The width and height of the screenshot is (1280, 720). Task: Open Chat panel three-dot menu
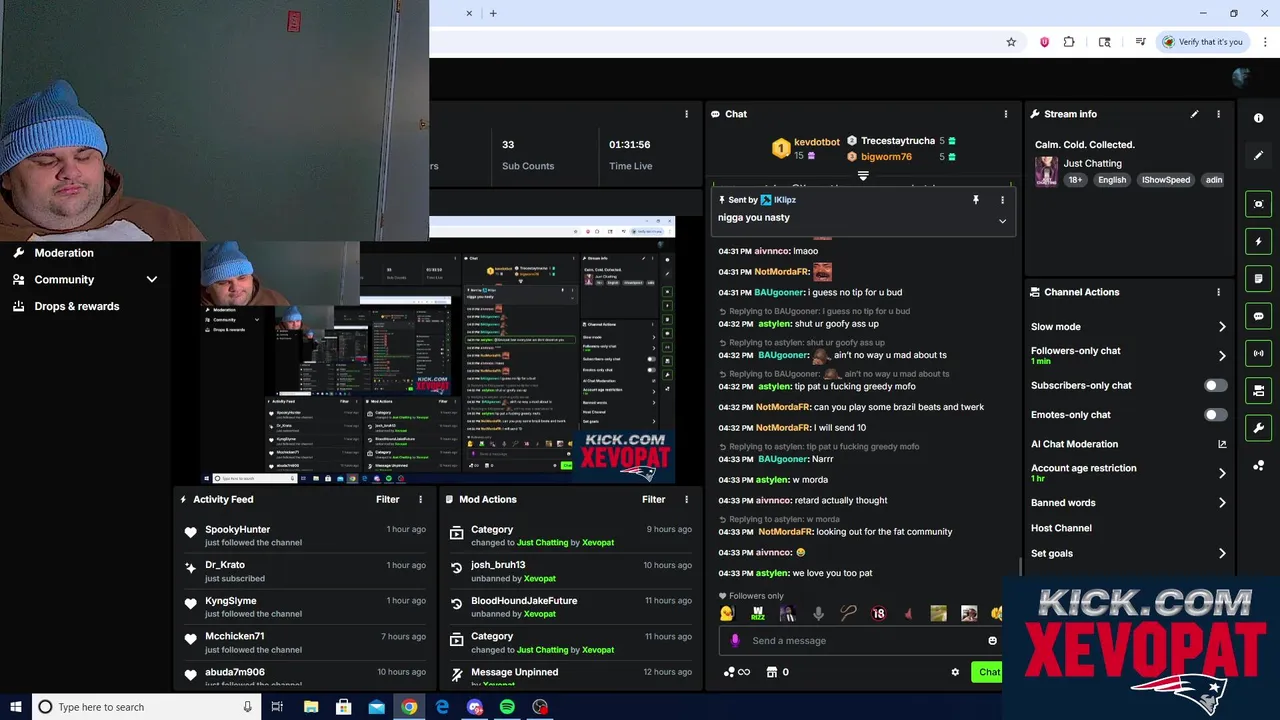click(1005, 114)
